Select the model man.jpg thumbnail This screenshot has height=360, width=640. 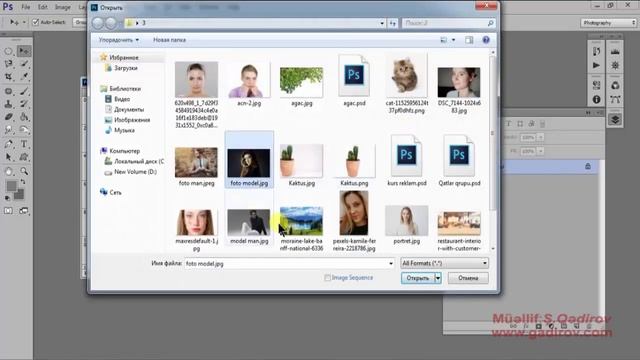tap(249, 222)
